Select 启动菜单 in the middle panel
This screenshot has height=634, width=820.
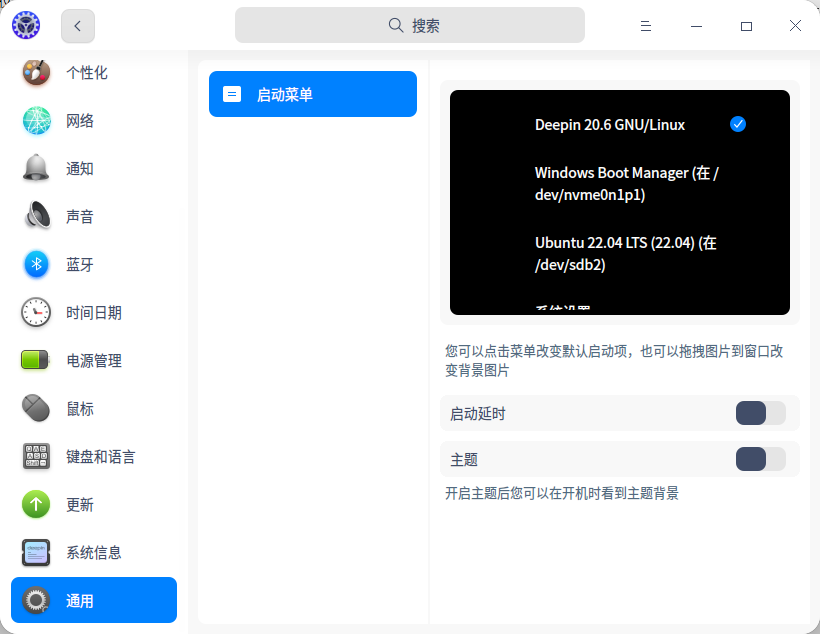(x=312, y=93)
